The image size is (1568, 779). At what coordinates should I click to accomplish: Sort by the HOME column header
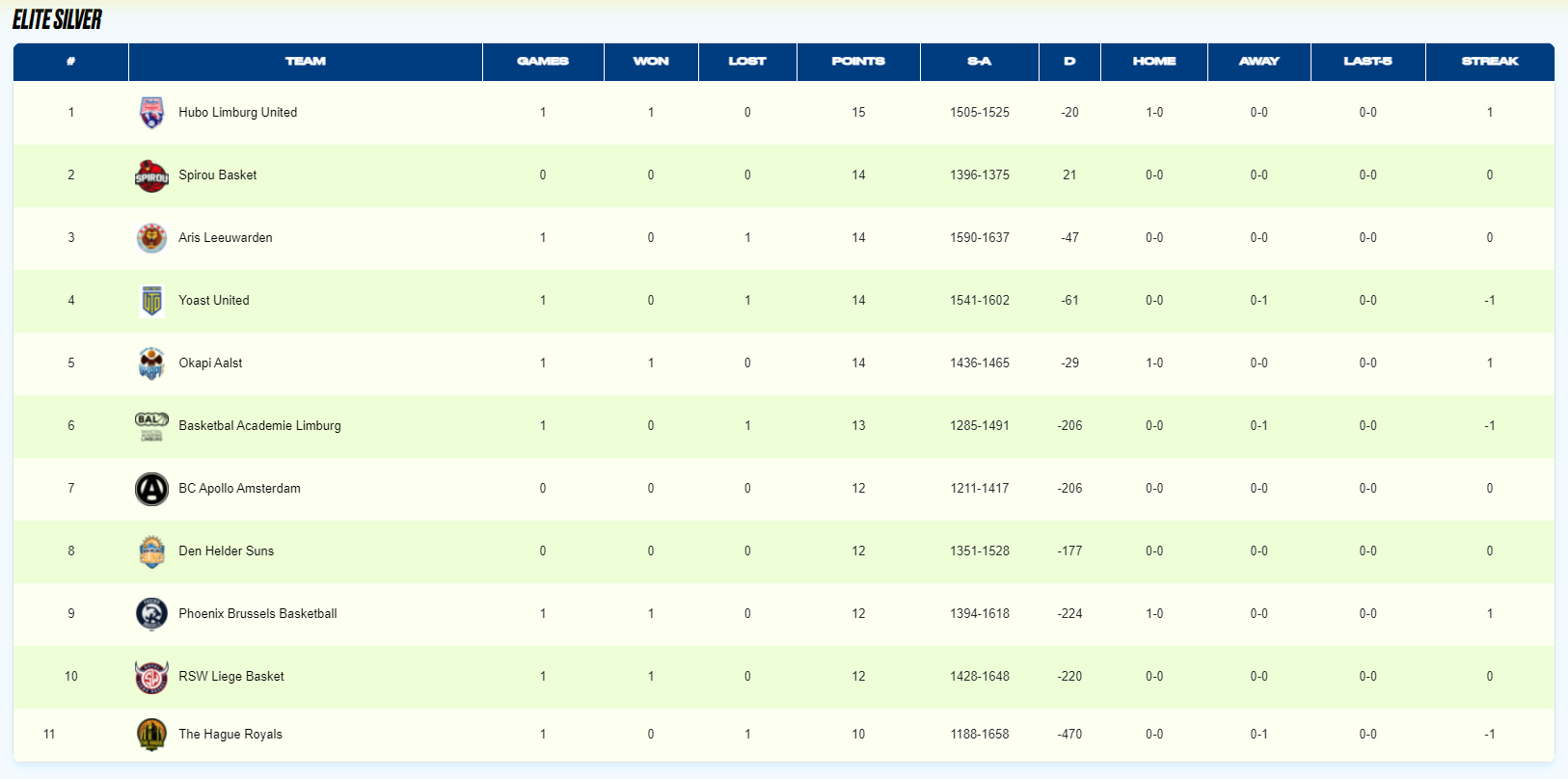pyautogui.click(x=1154, y=62)
